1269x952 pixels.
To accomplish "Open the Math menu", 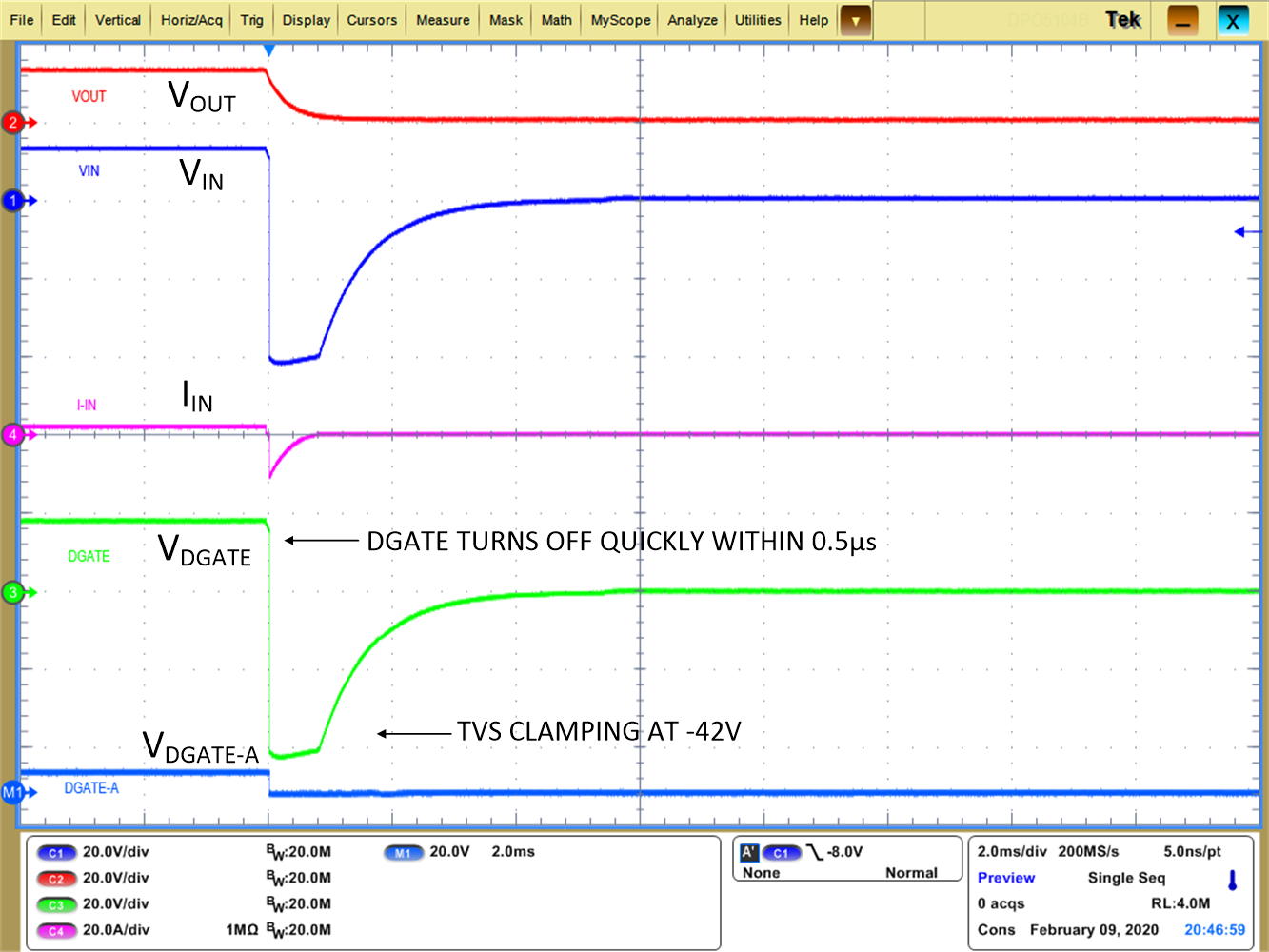I will [556, 19].
